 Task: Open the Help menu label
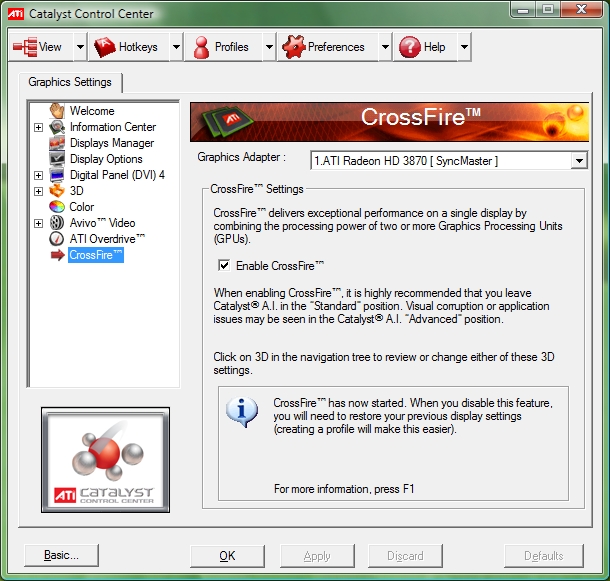(x=435, y=47)
